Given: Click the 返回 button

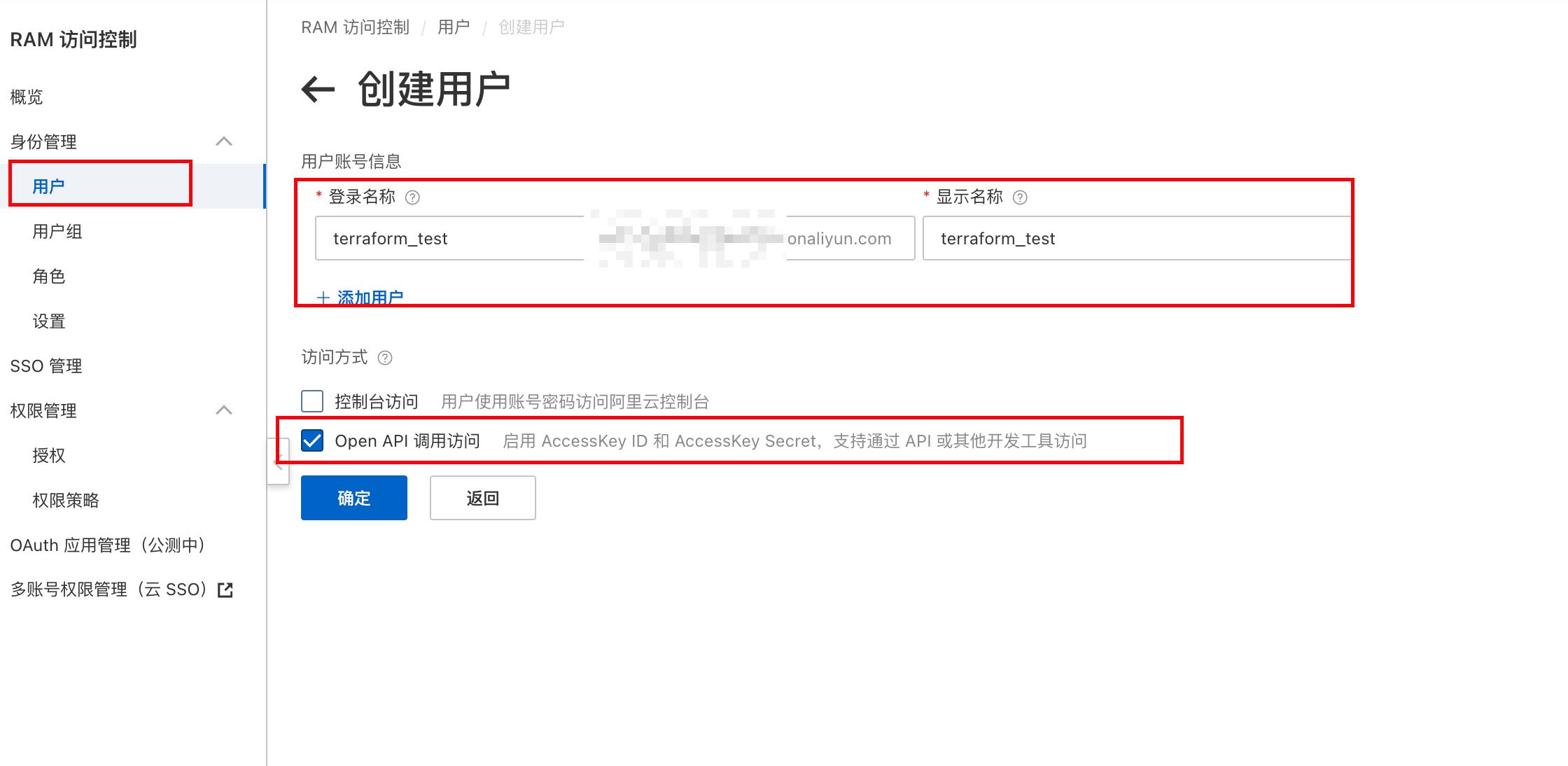Looking at the screenshot, I should click(483, 498).
